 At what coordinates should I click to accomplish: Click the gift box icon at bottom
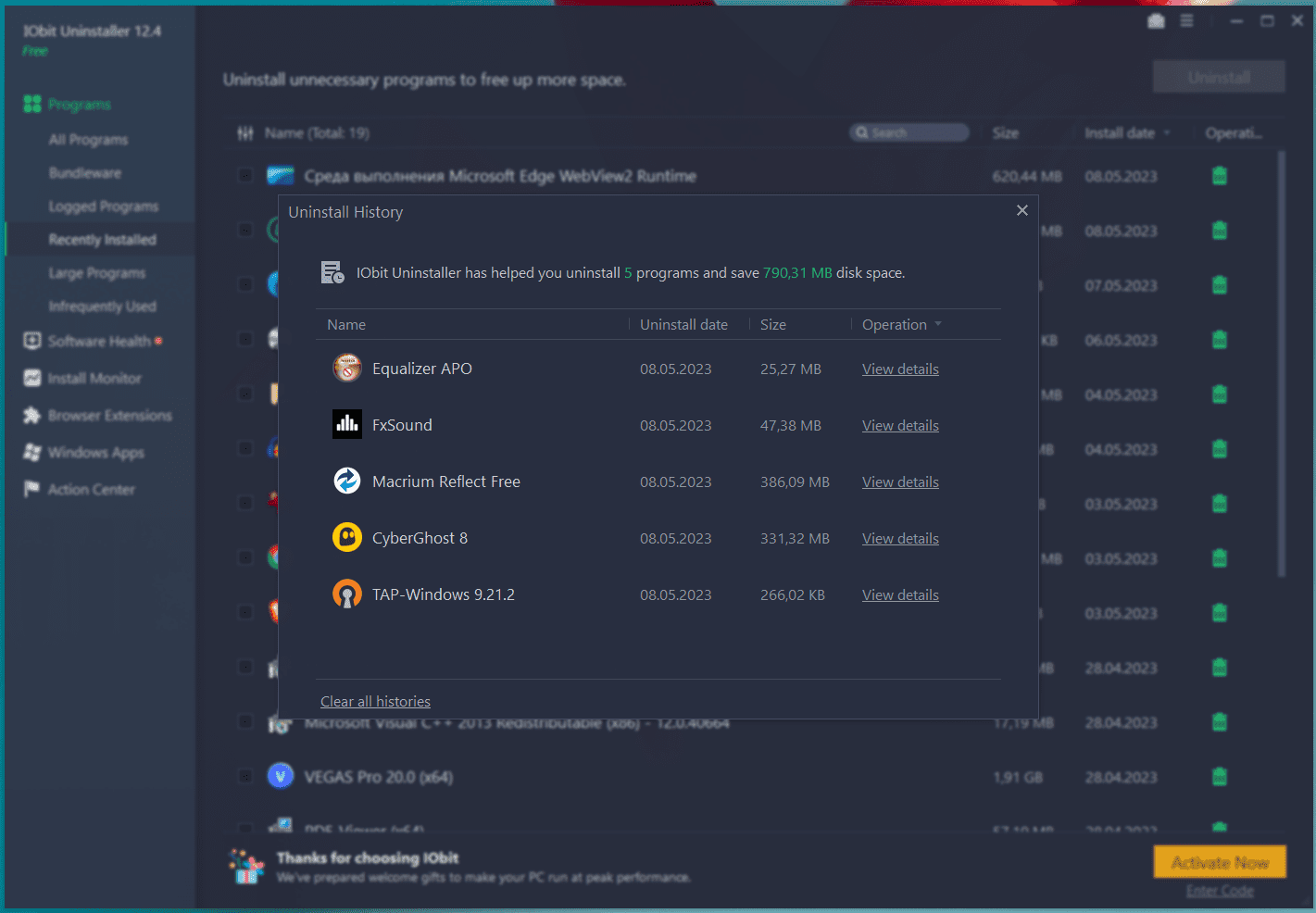point(246,867)
